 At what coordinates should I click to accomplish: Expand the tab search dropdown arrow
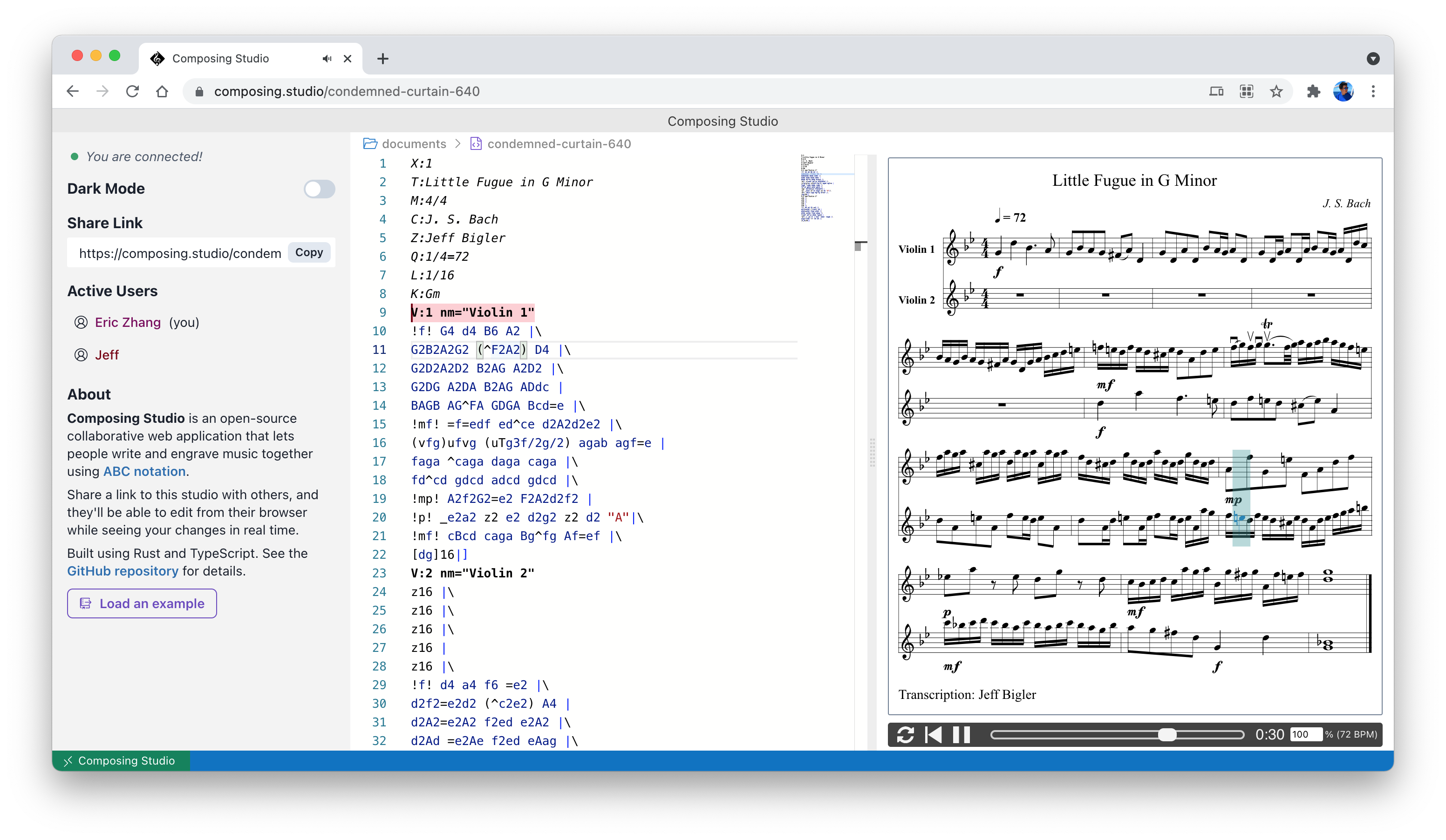tap(1372, 59)
